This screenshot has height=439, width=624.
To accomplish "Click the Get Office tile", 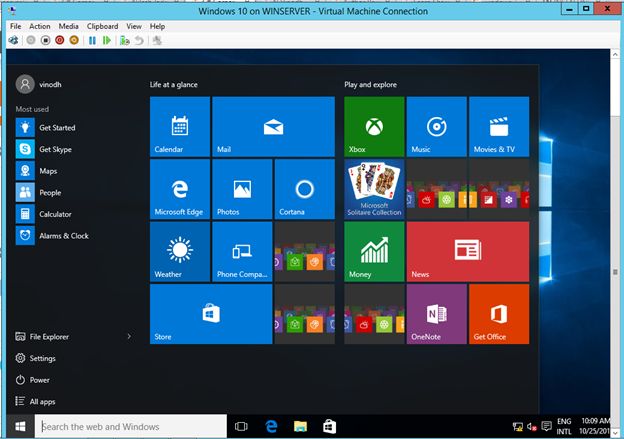I will [499, 314].
